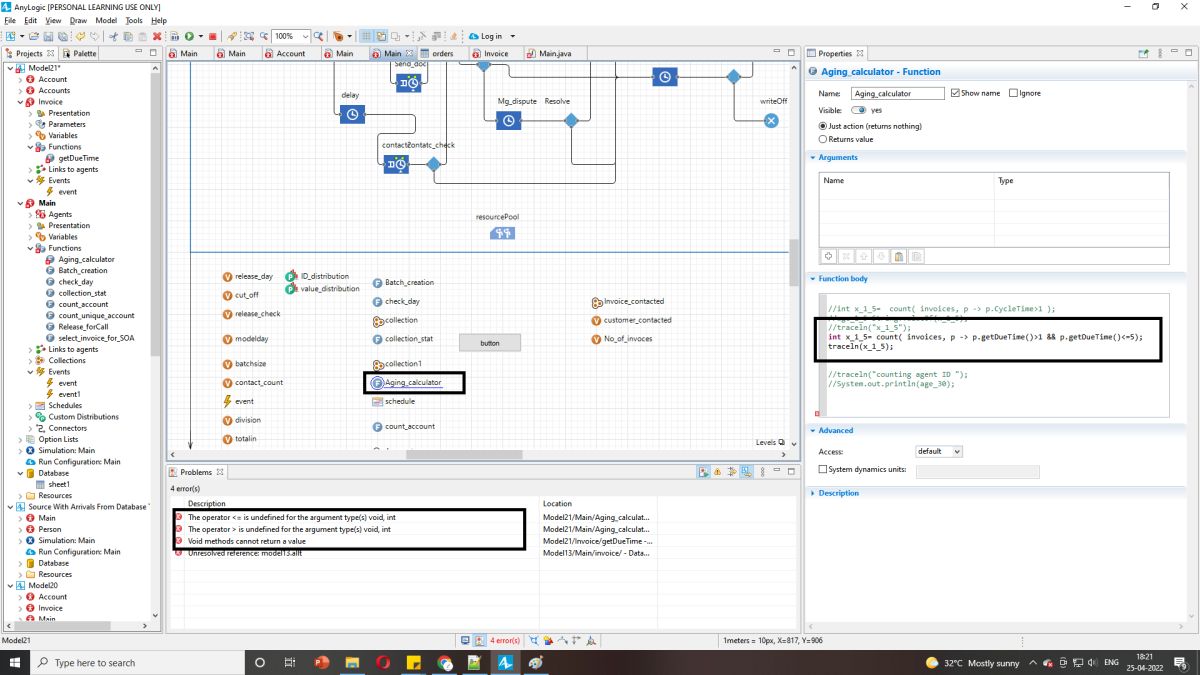Expand the Model20 tree node
Image resolution: width=1200 pixels, height=675 pixels.
9,585
